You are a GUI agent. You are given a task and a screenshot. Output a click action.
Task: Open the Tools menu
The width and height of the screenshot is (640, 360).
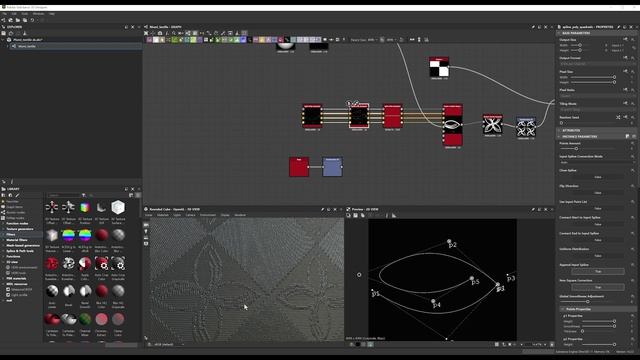tap(25, 13)
